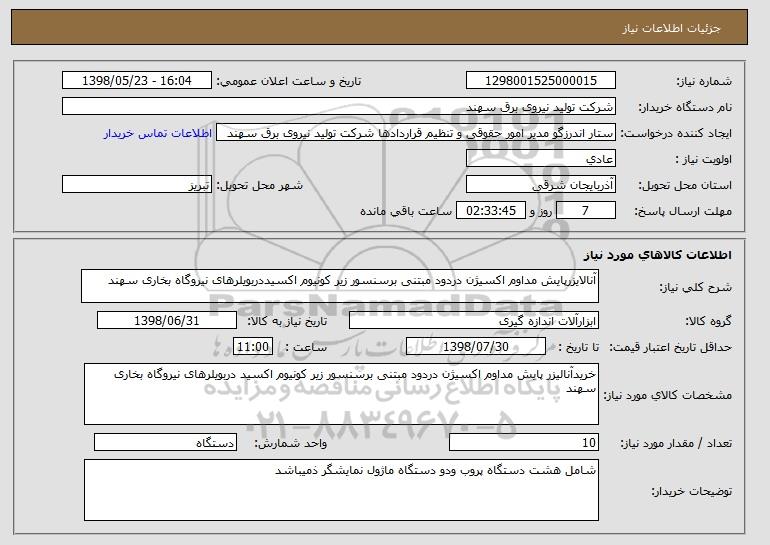Click the label نام دستگاه خریدار

pos(685,108)
